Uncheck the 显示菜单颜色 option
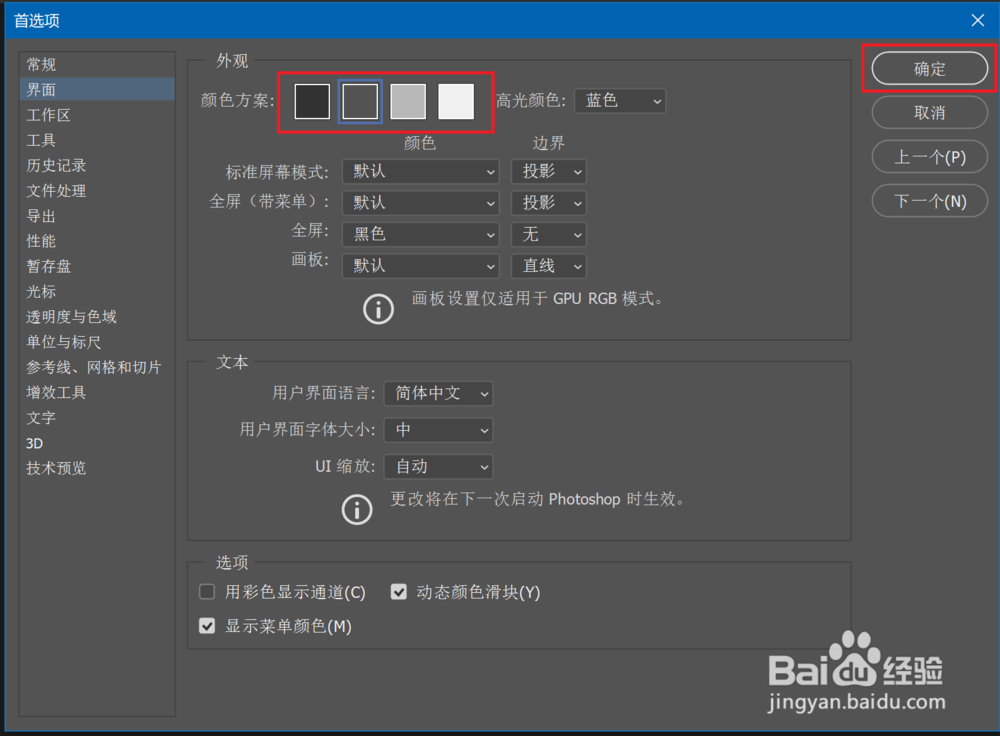 [207, 626]
